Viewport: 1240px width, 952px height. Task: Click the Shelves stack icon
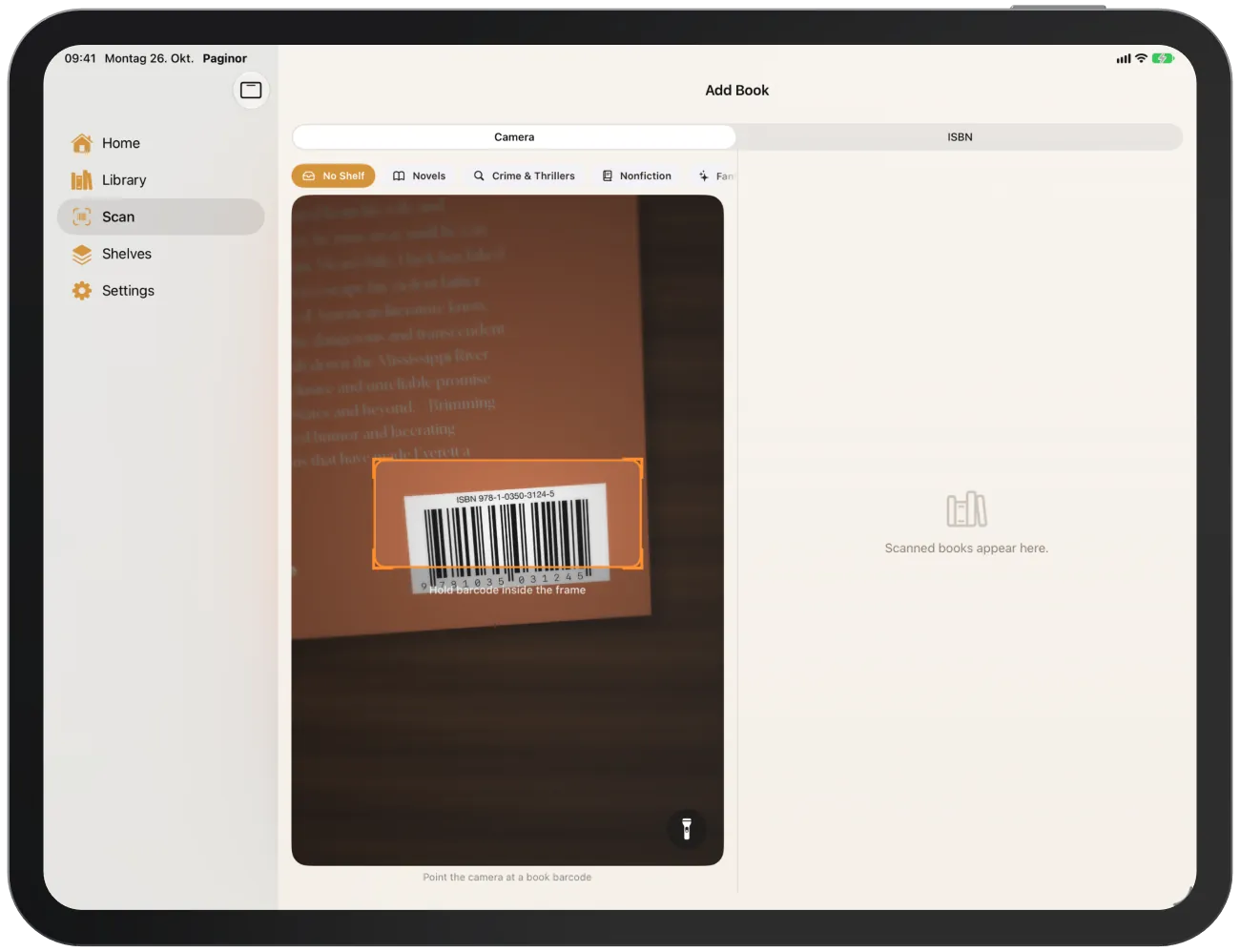(82, 254)
